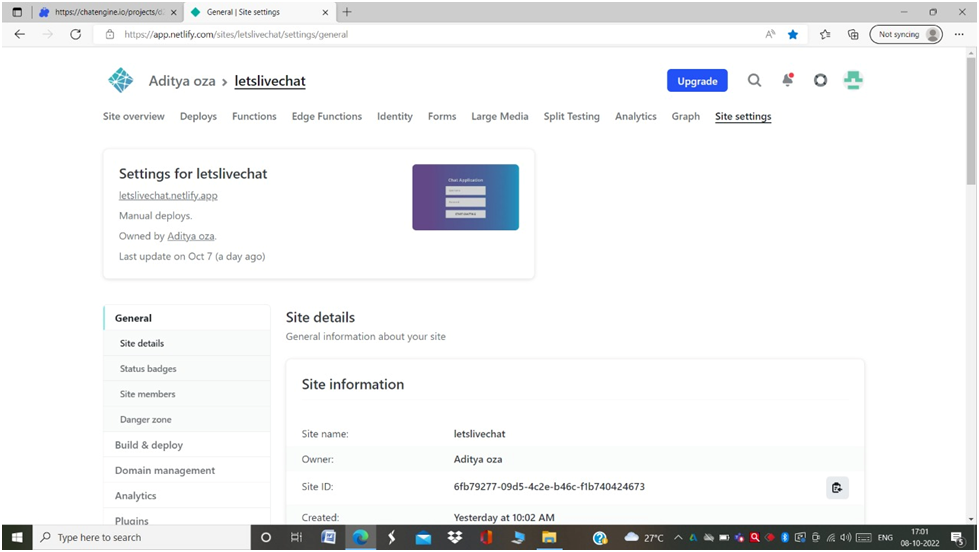Open Task View on taskbar
The image size is (979, 552).
[x=297, y=537]
